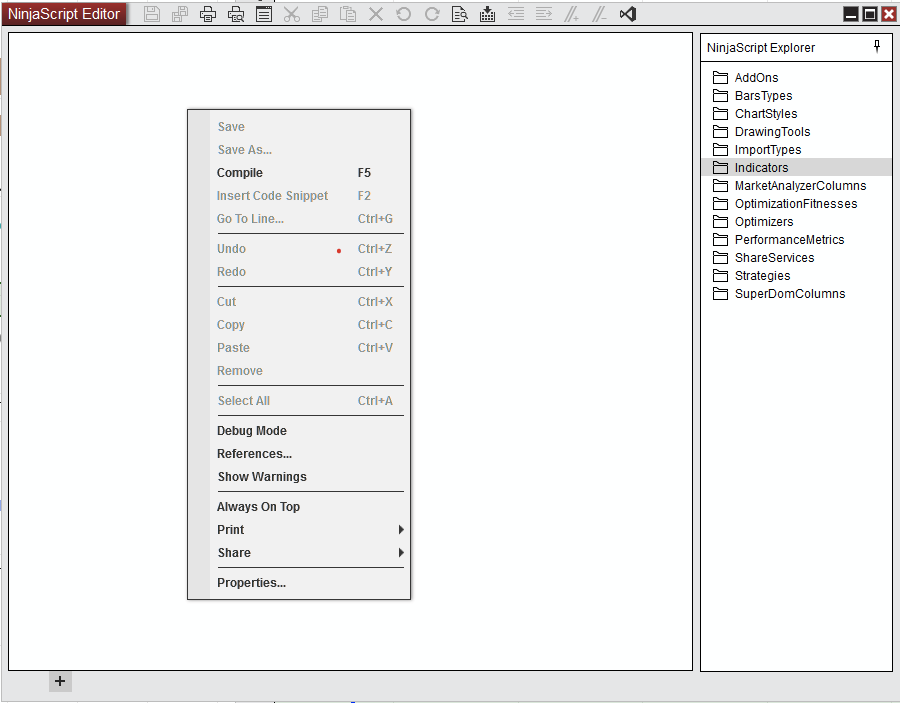Click the Comment Selection toolbar icon
The width and height of the screenshot is (900, 703).
pos(571,14)
